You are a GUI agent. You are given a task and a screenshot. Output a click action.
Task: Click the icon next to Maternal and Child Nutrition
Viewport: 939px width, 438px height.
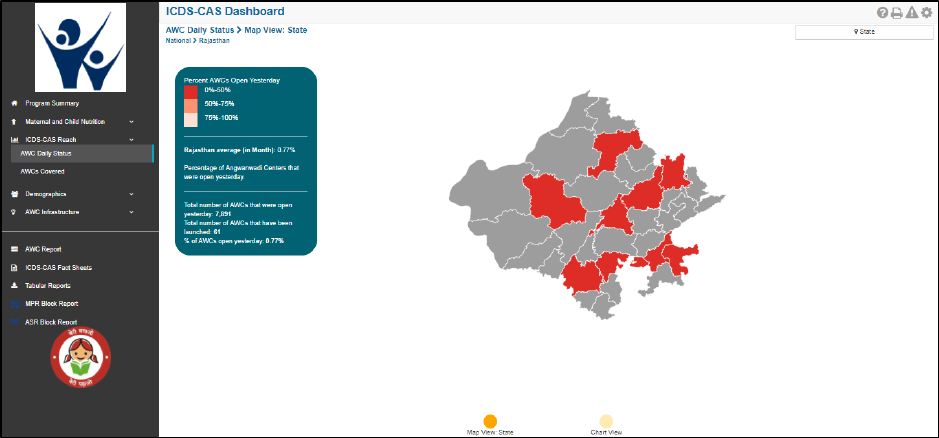tap(15, 122)
